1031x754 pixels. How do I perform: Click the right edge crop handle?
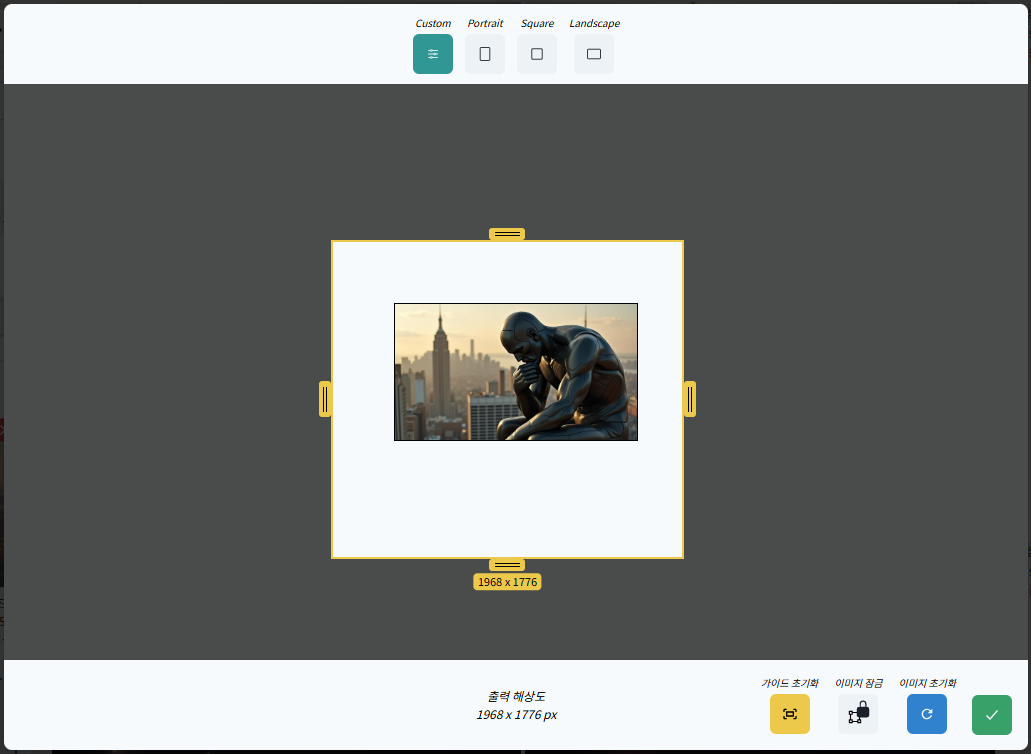690,399
